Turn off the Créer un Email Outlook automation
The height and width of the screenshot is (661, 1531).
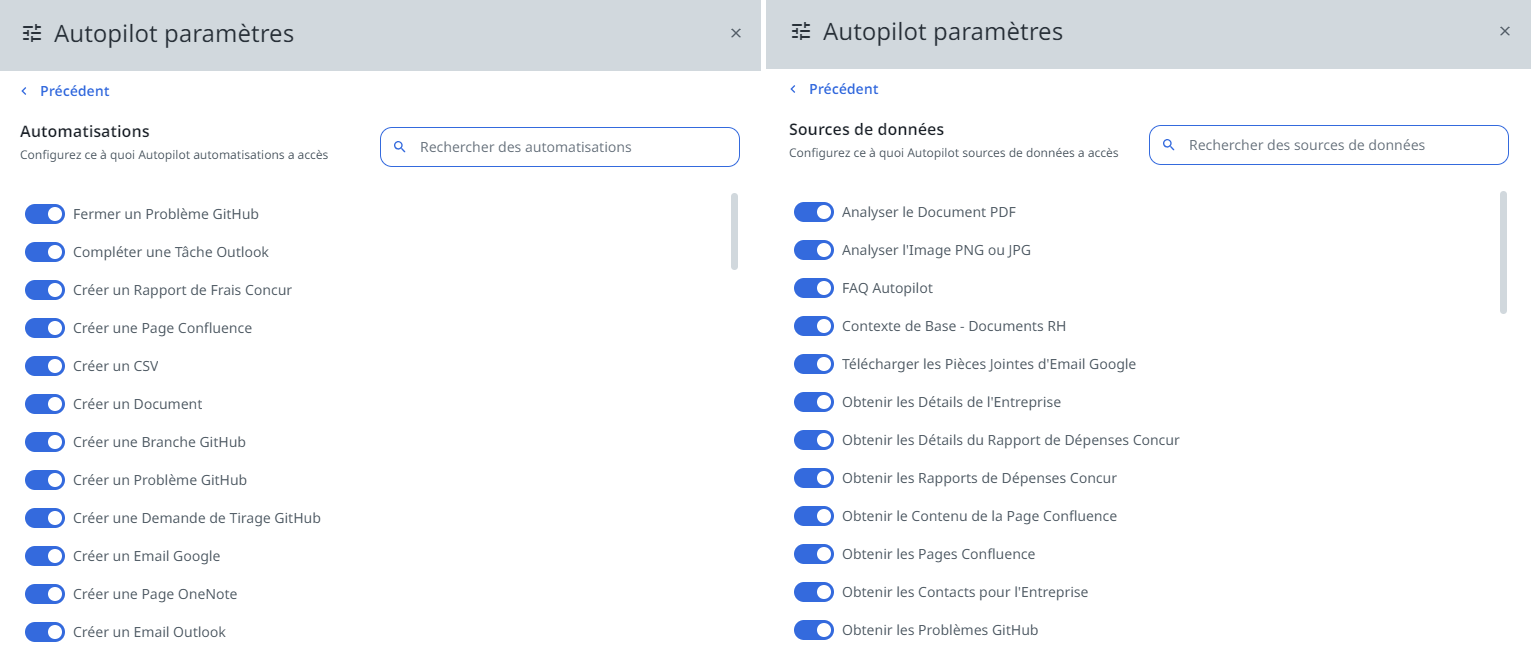(44, 631)
